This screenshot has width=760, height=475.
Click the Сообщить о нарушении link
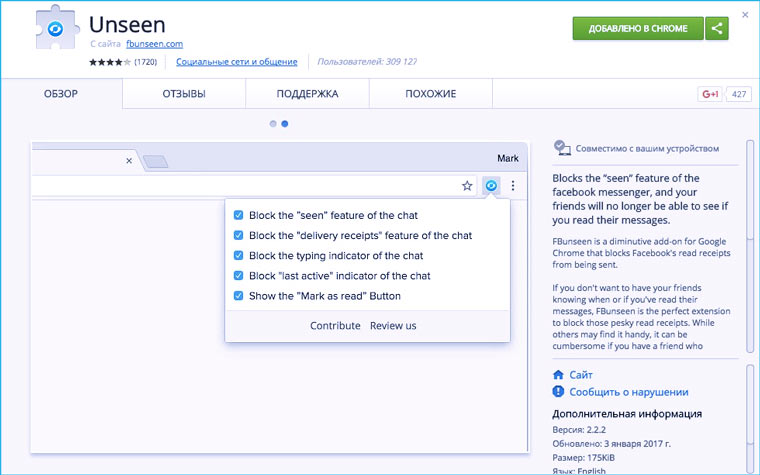[628, 393]
